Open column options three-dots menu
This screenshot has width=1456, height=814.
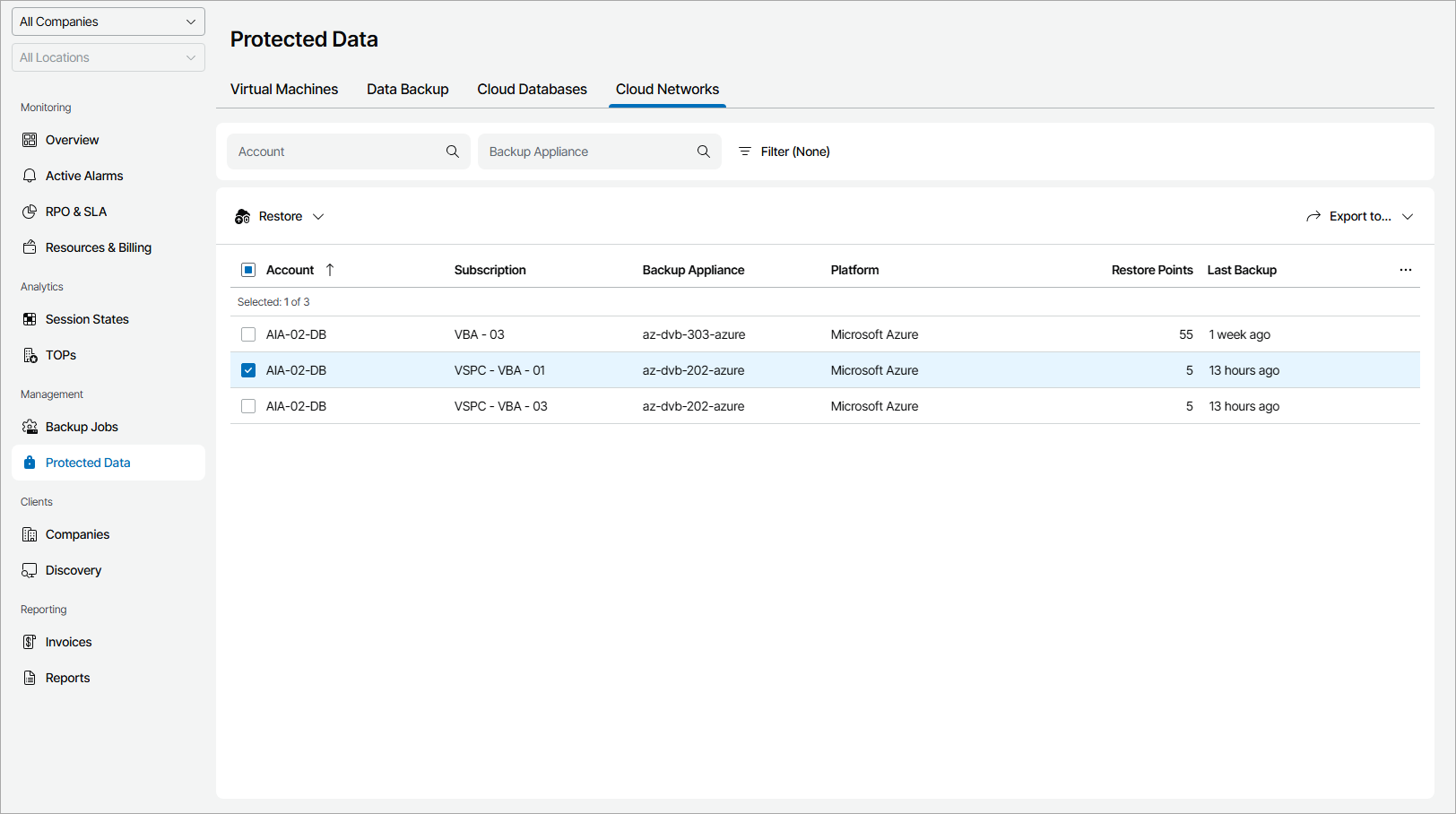pos(1405,270)
